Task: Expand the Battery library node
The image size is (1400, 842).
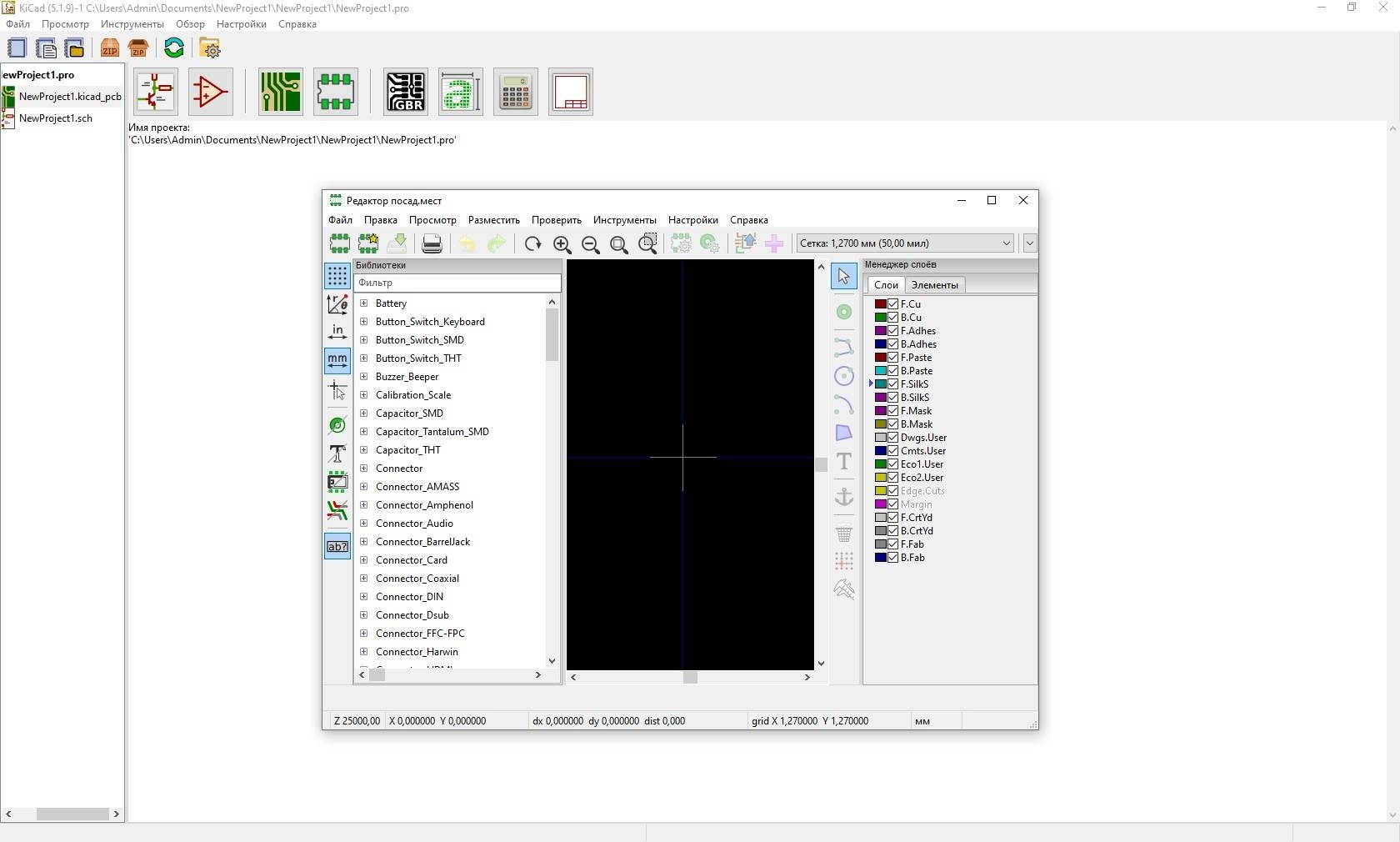Action: point(363,303)
